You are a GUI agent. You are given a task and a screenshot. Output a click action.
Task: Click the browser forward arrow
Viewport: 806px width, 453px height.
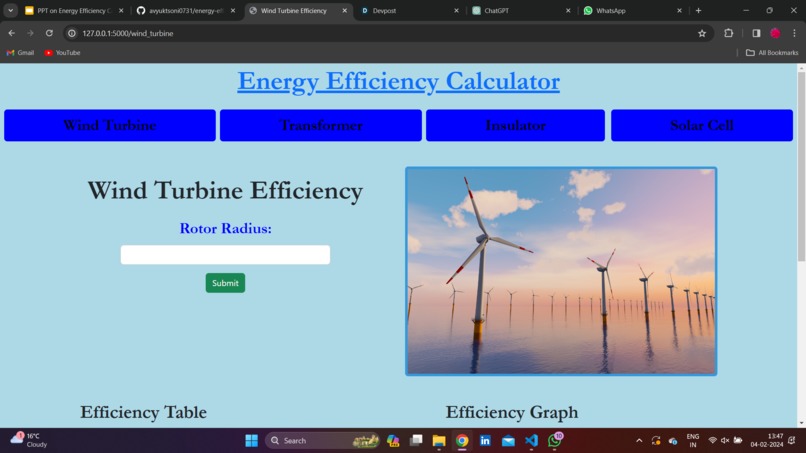coord(30,33)
